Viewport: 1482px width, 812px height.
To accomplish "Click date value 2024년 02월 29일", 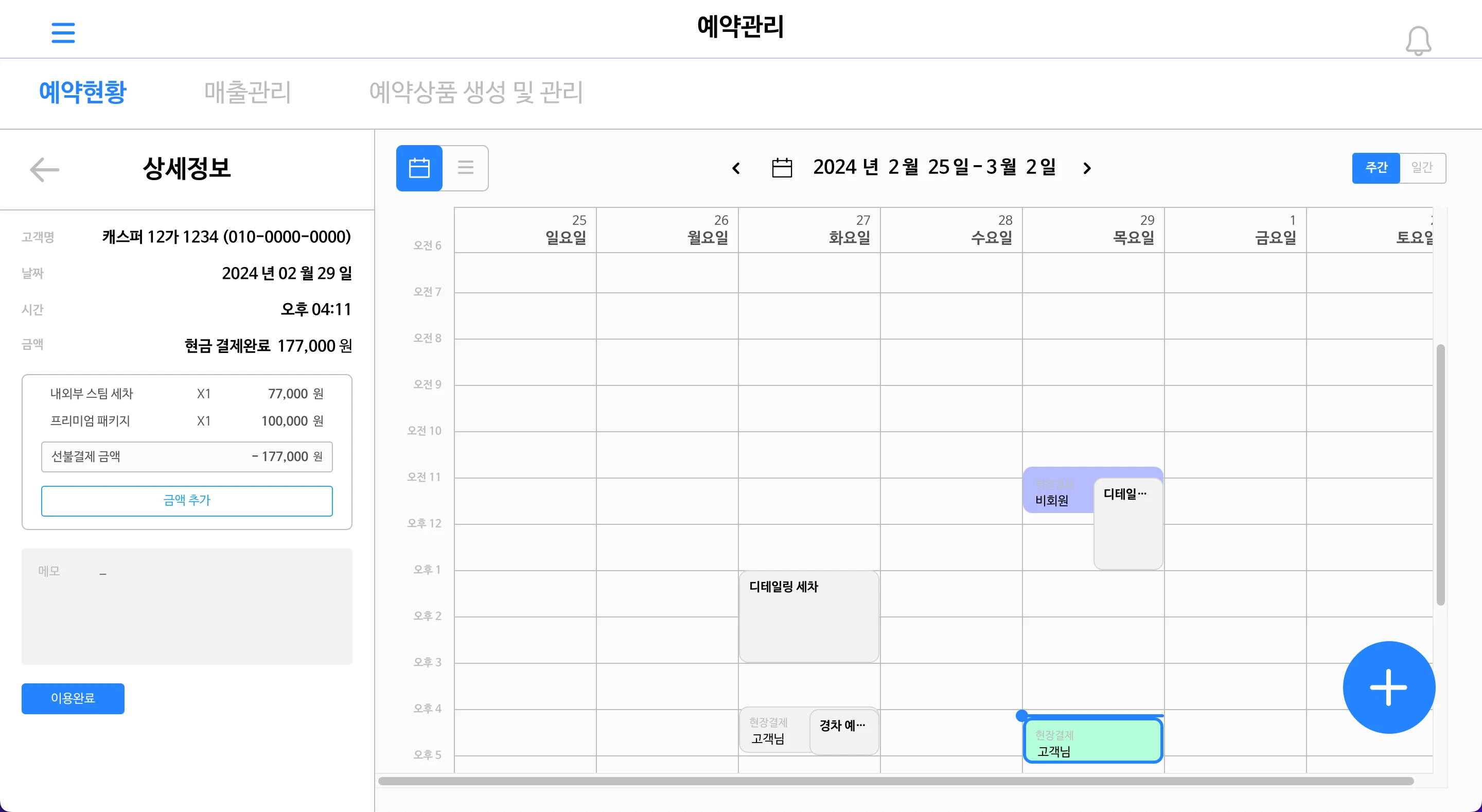I will click(287, 273).
